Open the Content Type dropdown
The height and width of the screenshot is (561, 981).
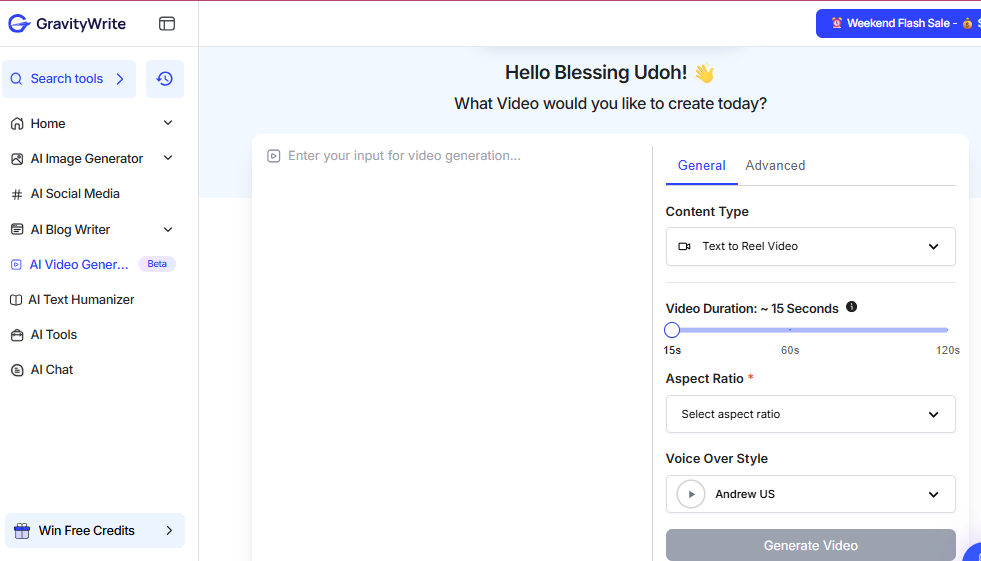(810, 246)
